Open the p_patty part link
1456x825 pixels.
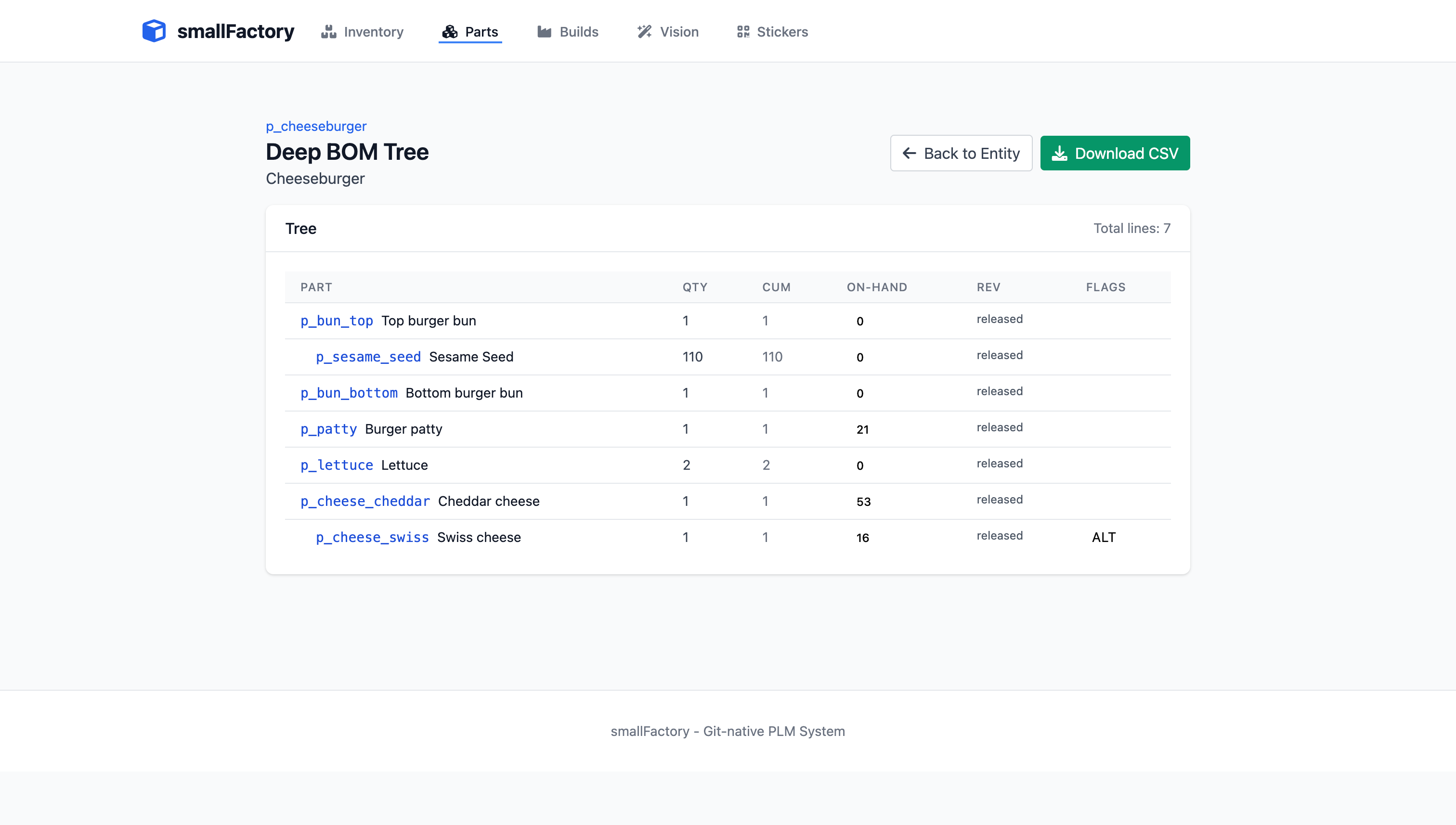point(329,429)
